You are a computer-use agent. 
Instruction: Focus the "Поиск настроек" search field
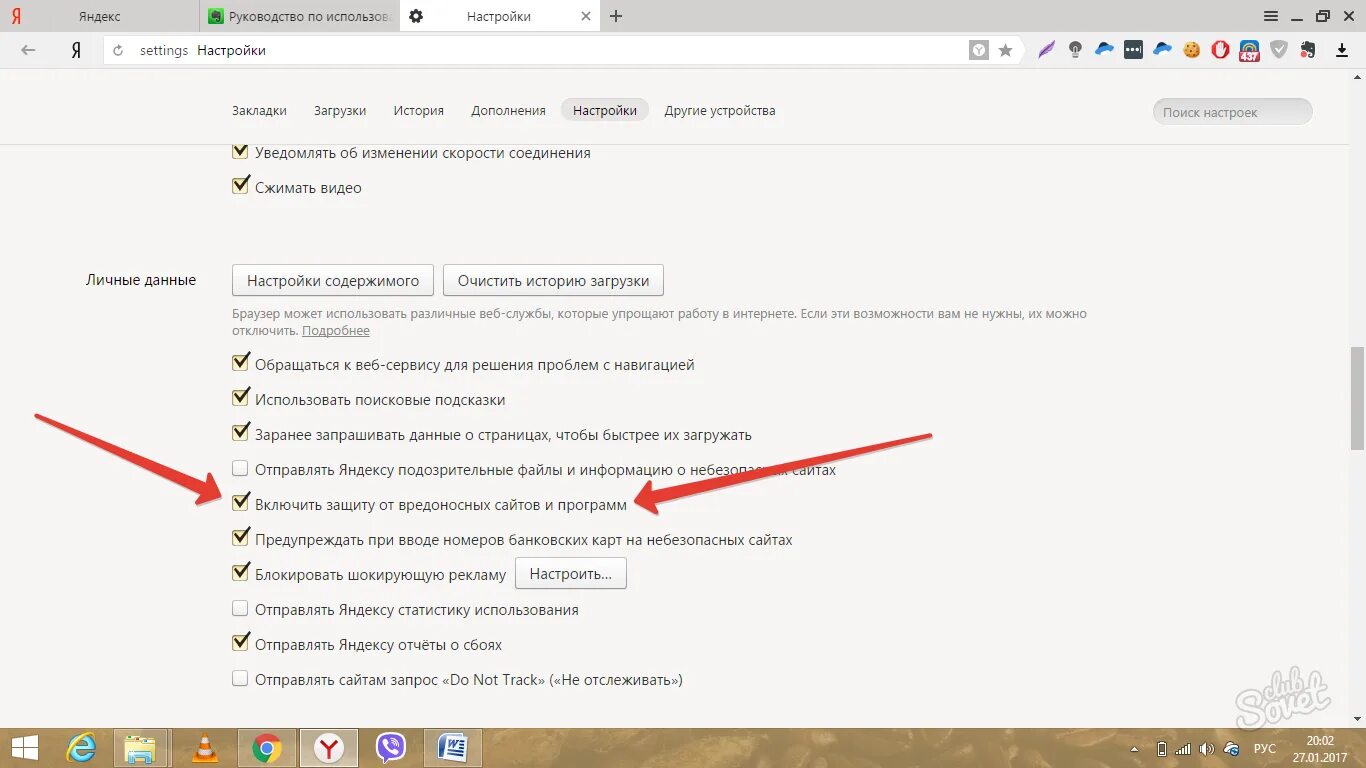click(x=1232, y=112)
